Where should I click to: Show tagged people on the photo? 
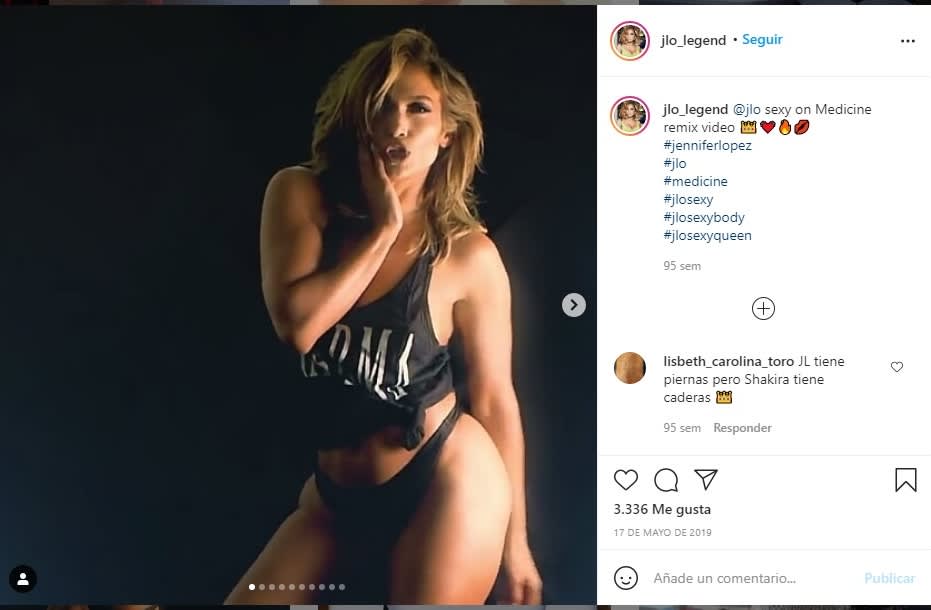pos(22,578)
